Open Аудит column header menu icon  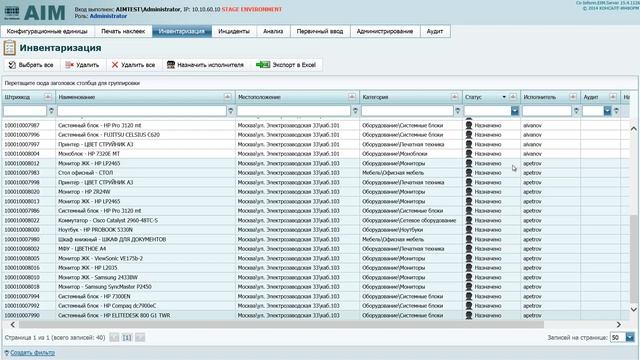coord(613,97)
